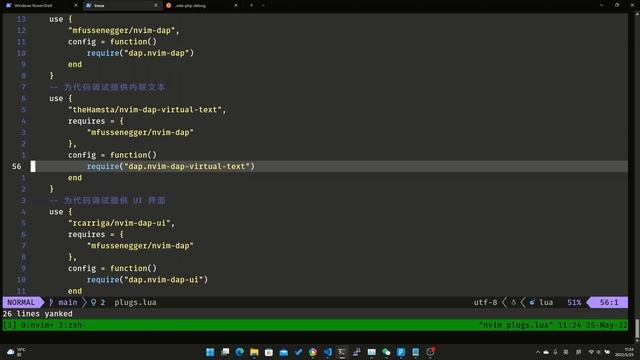Click the Linux file-format icon in statusline
Image resolution: width=640 pixels, height=360 pixels.
coord(513,302)
